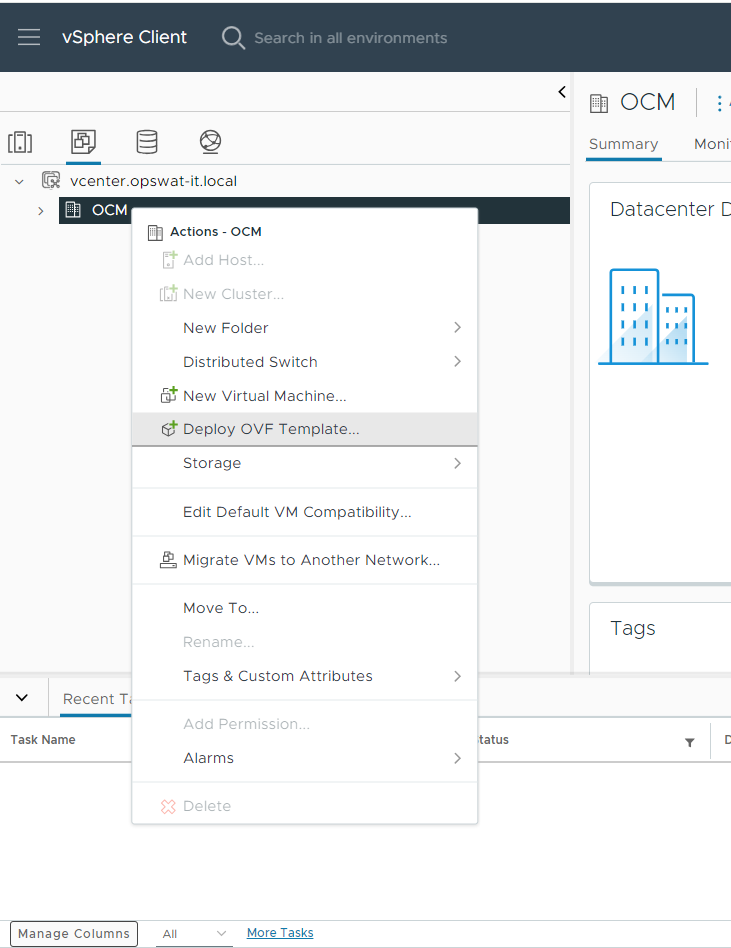Screen dimensions: 731x948
Task: Choose New Folder from the context menu
Action: click(x=305, y=328)
